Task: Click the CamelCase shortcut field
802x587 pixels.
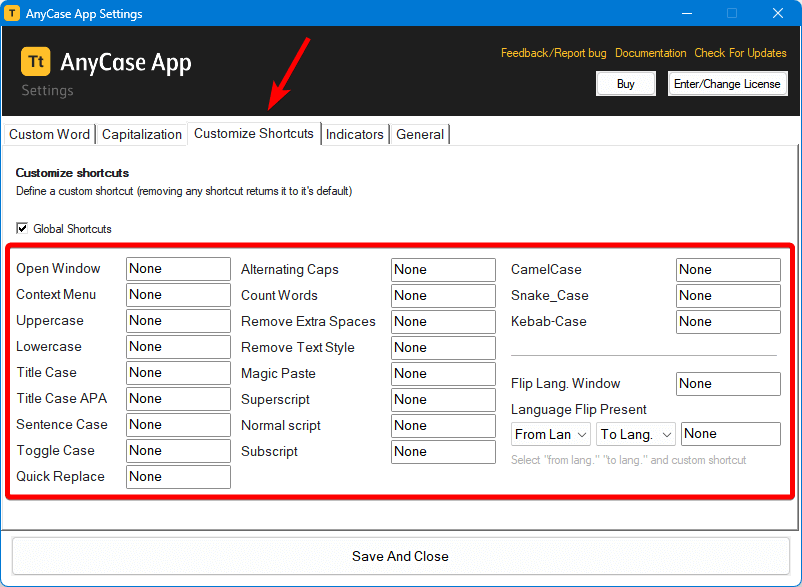Action: click(x=728, y=270)
